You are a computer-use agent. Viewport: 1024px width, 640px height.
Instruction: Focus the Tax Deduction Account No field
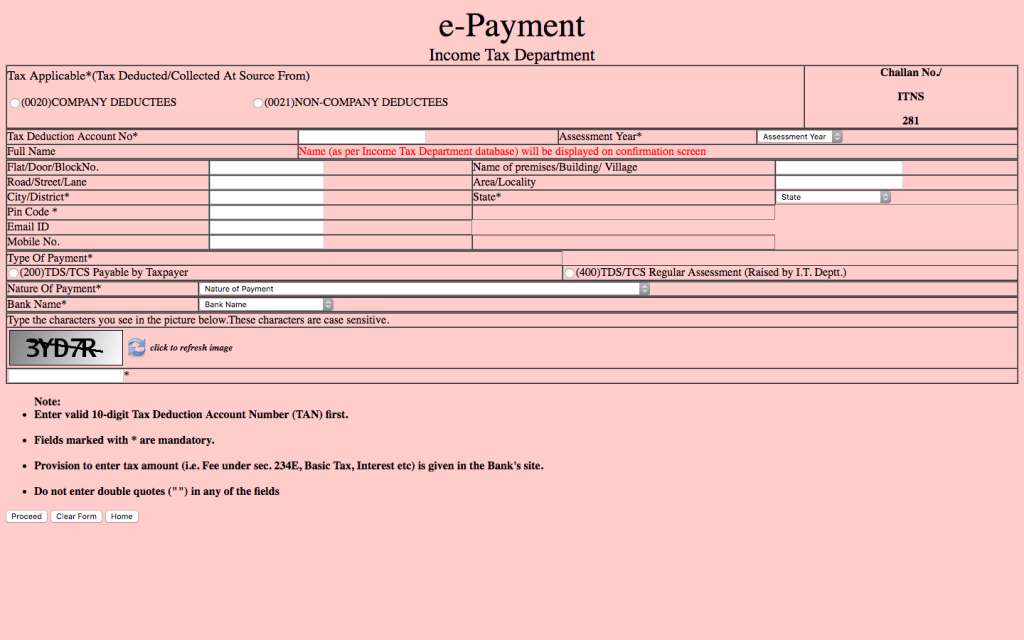pos(361,137)
